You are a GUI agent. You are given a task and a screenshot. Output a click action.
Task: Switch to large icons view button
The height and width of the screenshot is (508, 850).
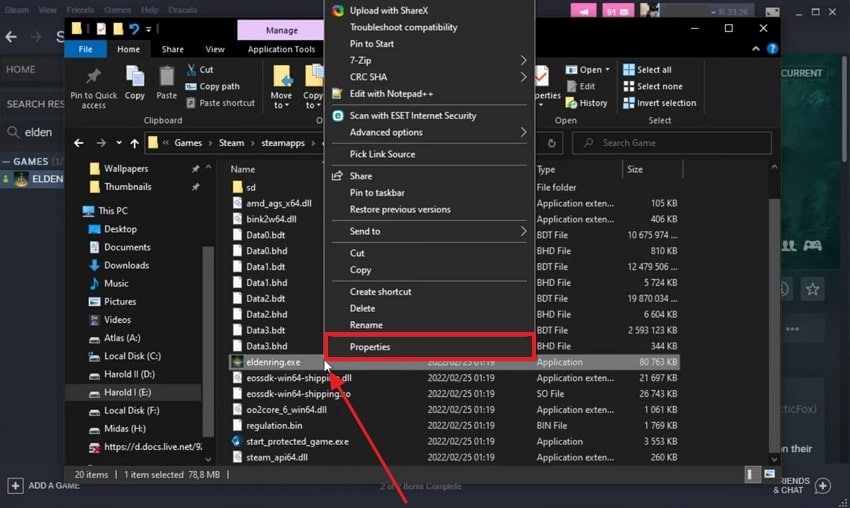770,474
